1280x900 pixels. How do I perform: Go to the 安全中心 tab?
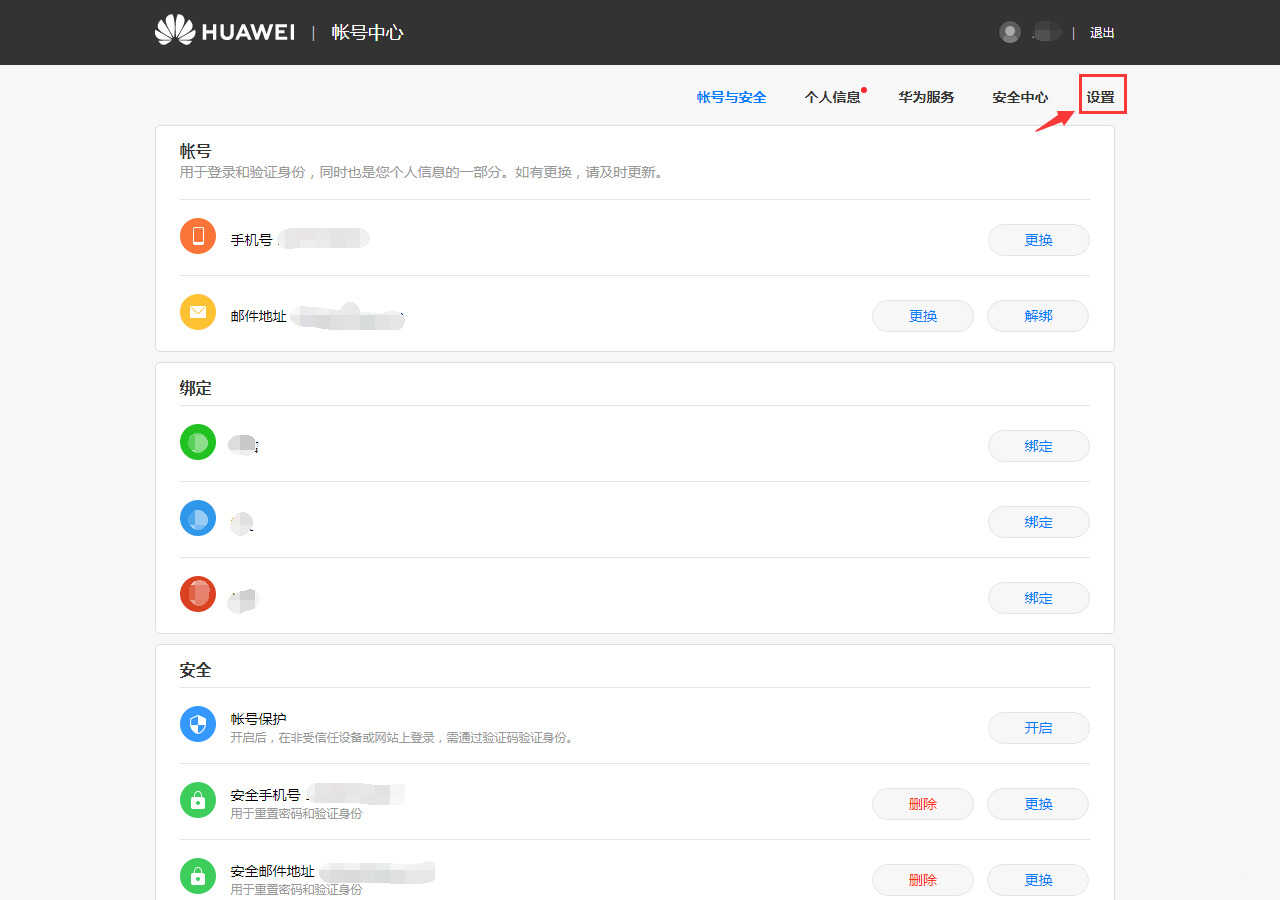pyautogui.click(x=1020, y=97)
